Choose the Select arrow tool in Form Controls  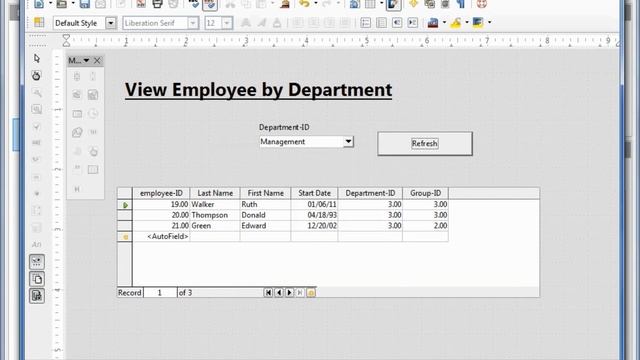tap(37, 58)
